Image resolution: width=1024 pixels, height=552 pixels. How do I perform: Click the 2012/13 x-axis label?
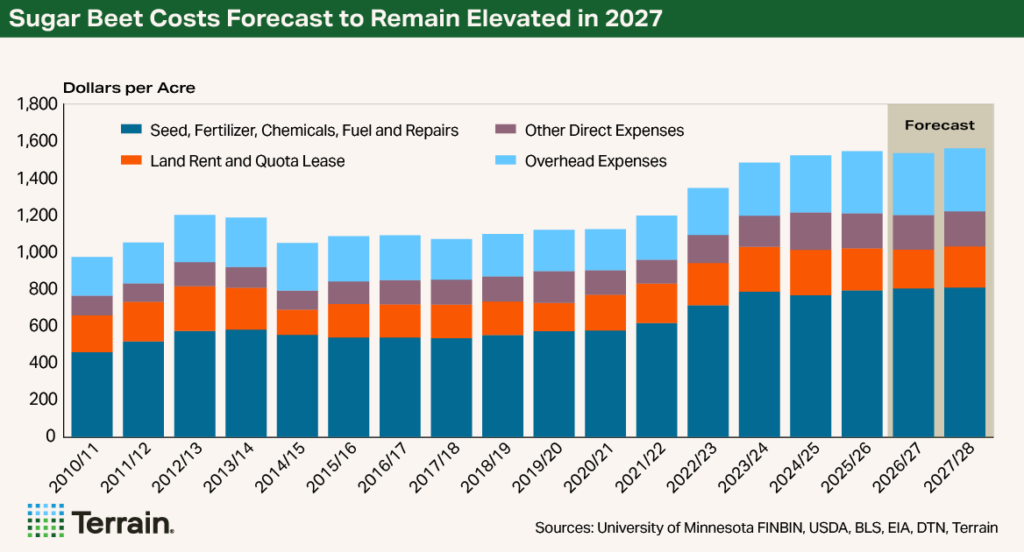pos(177,467)
